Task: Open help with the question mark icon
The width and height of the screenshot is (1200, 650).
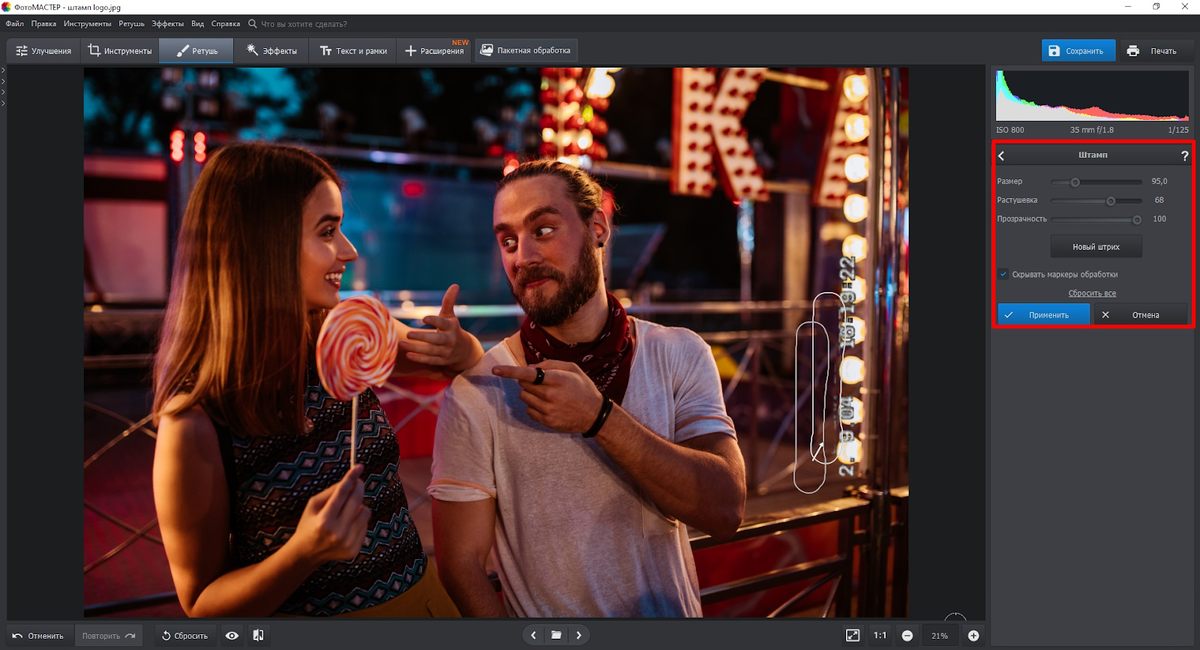Action: pyautogui.click(x=1185, y=156)
